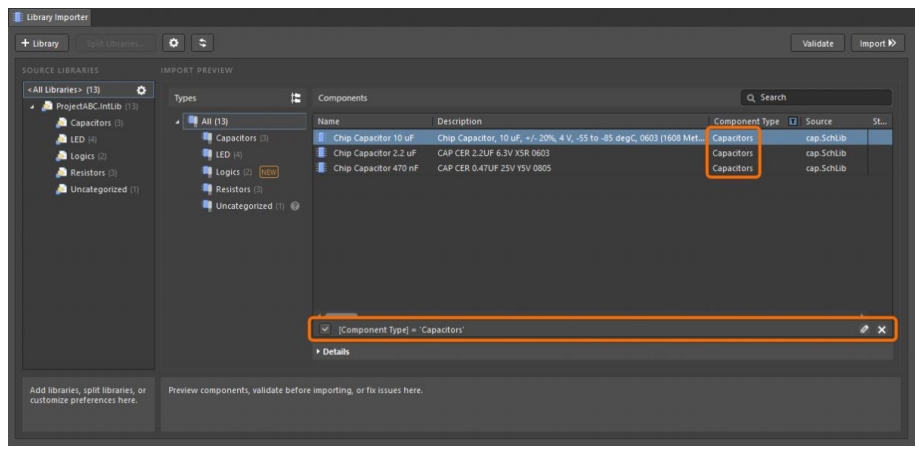
Task: Click the Split Libraries button
Action: click(115, 43)
